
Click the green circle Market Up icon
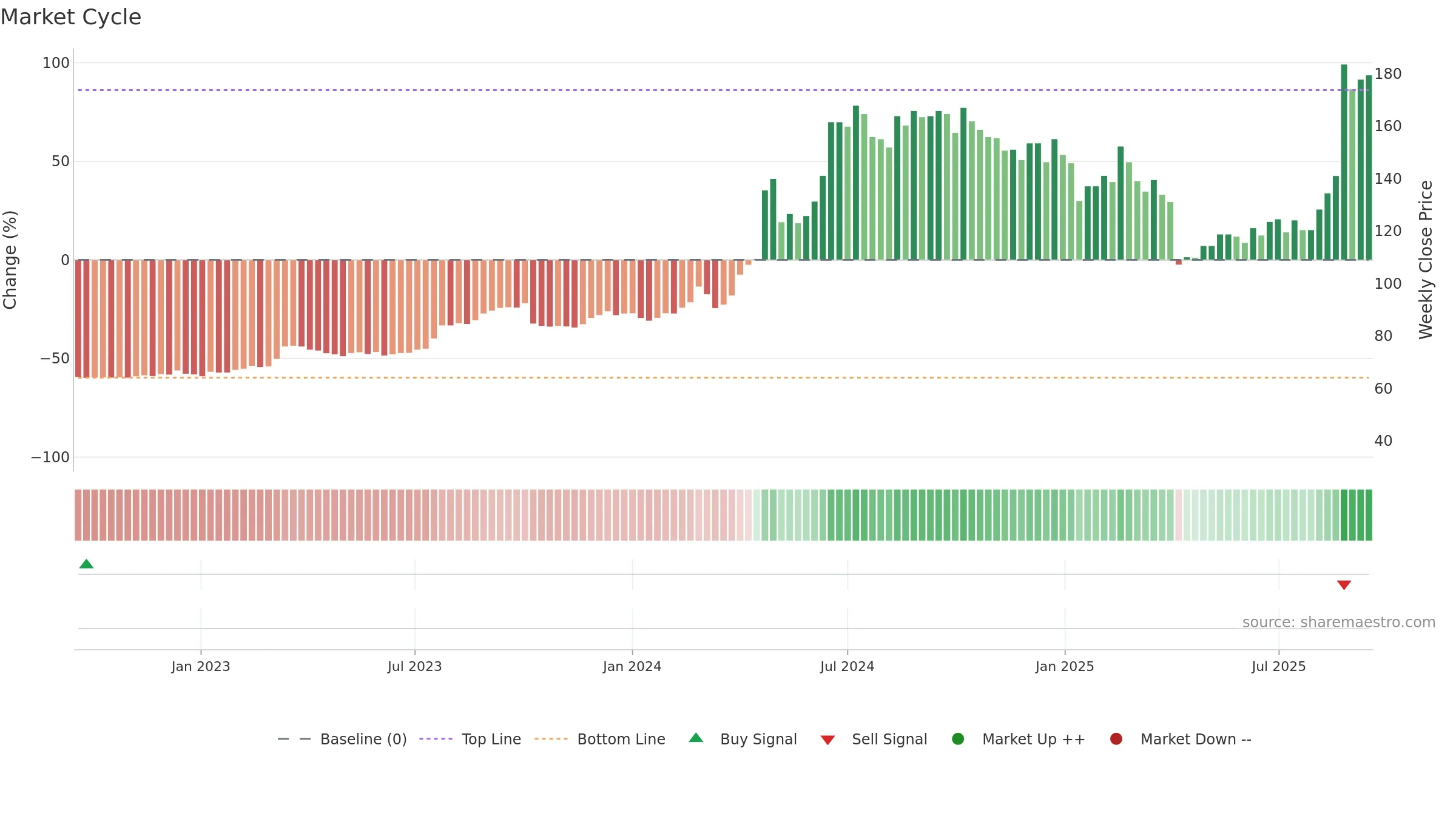pyautogui.click(x=958, y=739)
